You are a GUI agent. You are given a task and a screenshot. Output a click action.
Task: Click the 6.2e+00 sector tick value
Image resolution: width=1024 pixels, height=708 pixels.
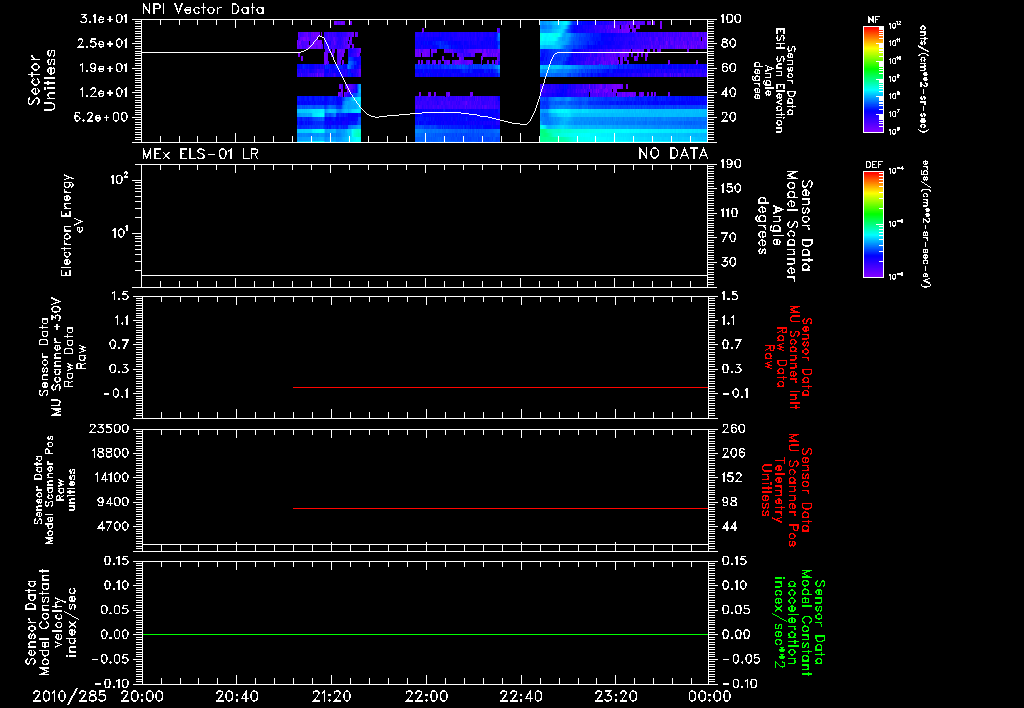tap(103, 118)
